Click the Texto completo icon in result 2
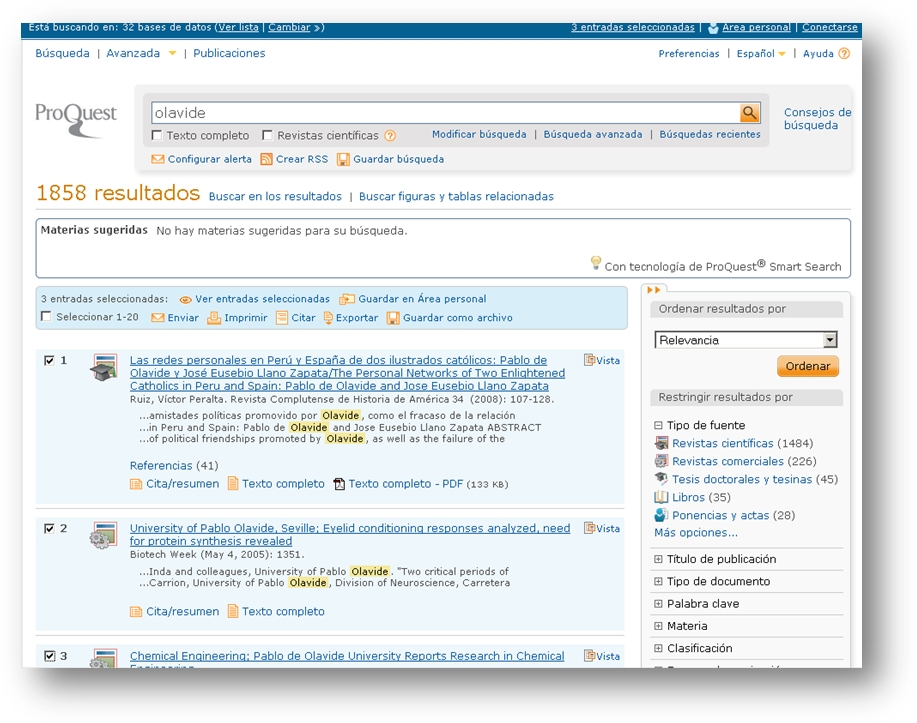 [x=233, y=611]
